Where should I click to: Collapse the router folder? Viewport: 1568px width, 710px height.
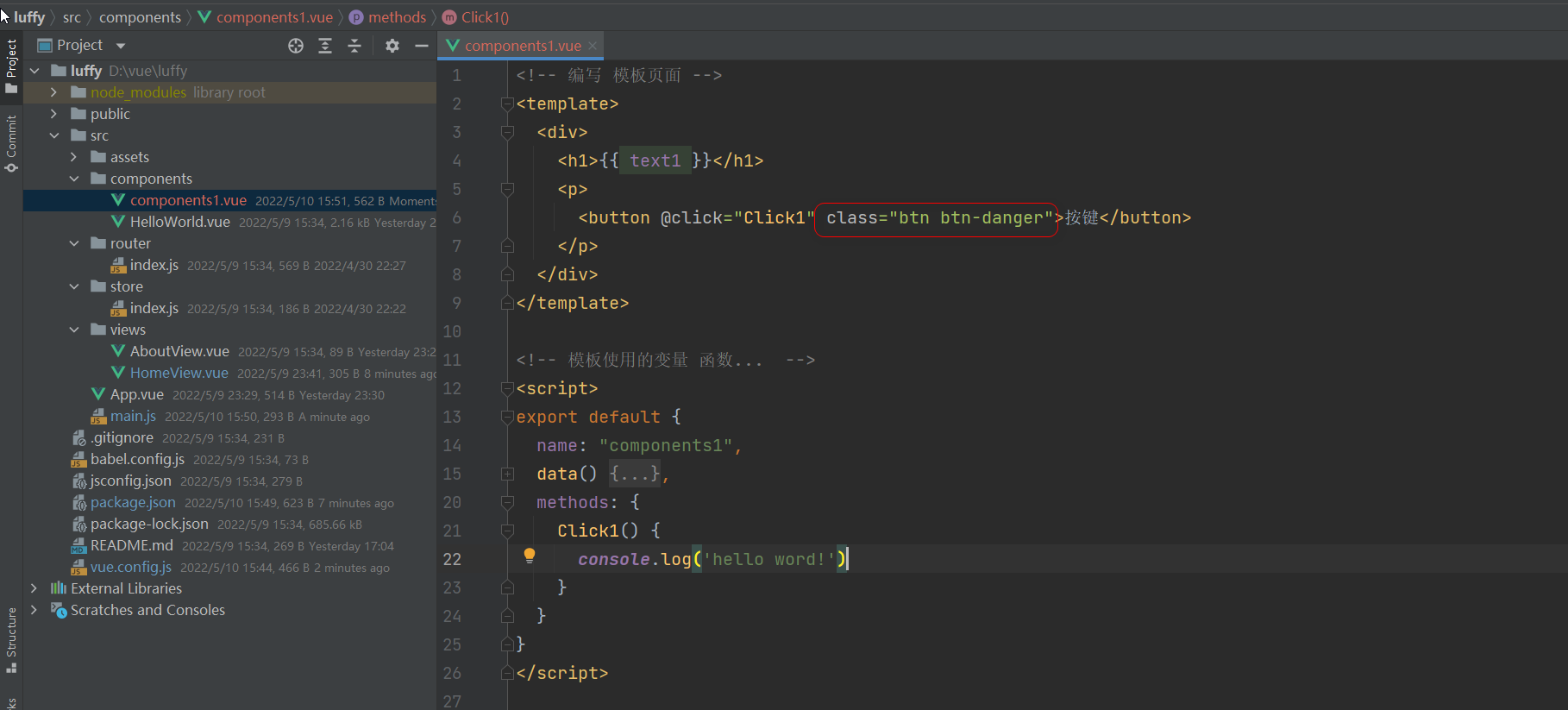pyautogui.click(x=74, y=243)
